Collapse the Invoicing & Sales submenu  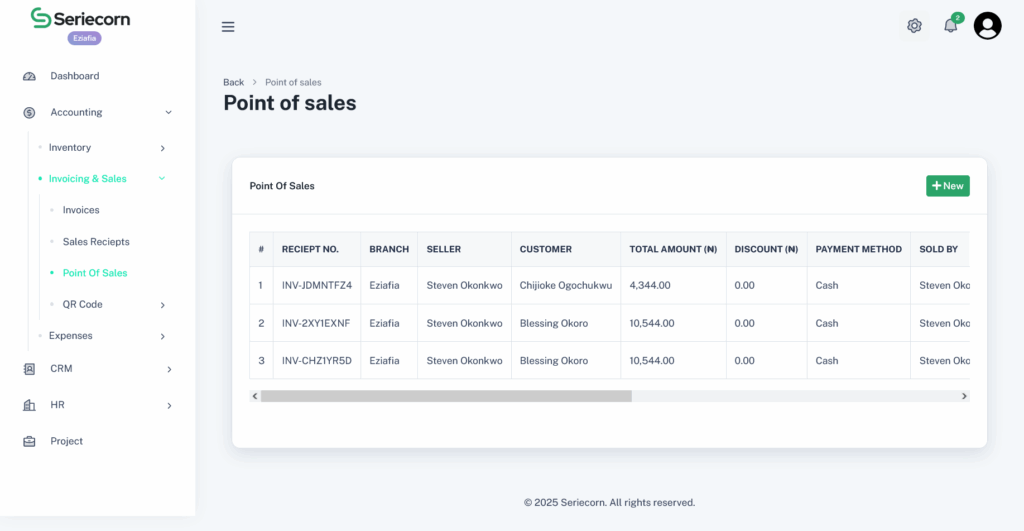(162, 178)
